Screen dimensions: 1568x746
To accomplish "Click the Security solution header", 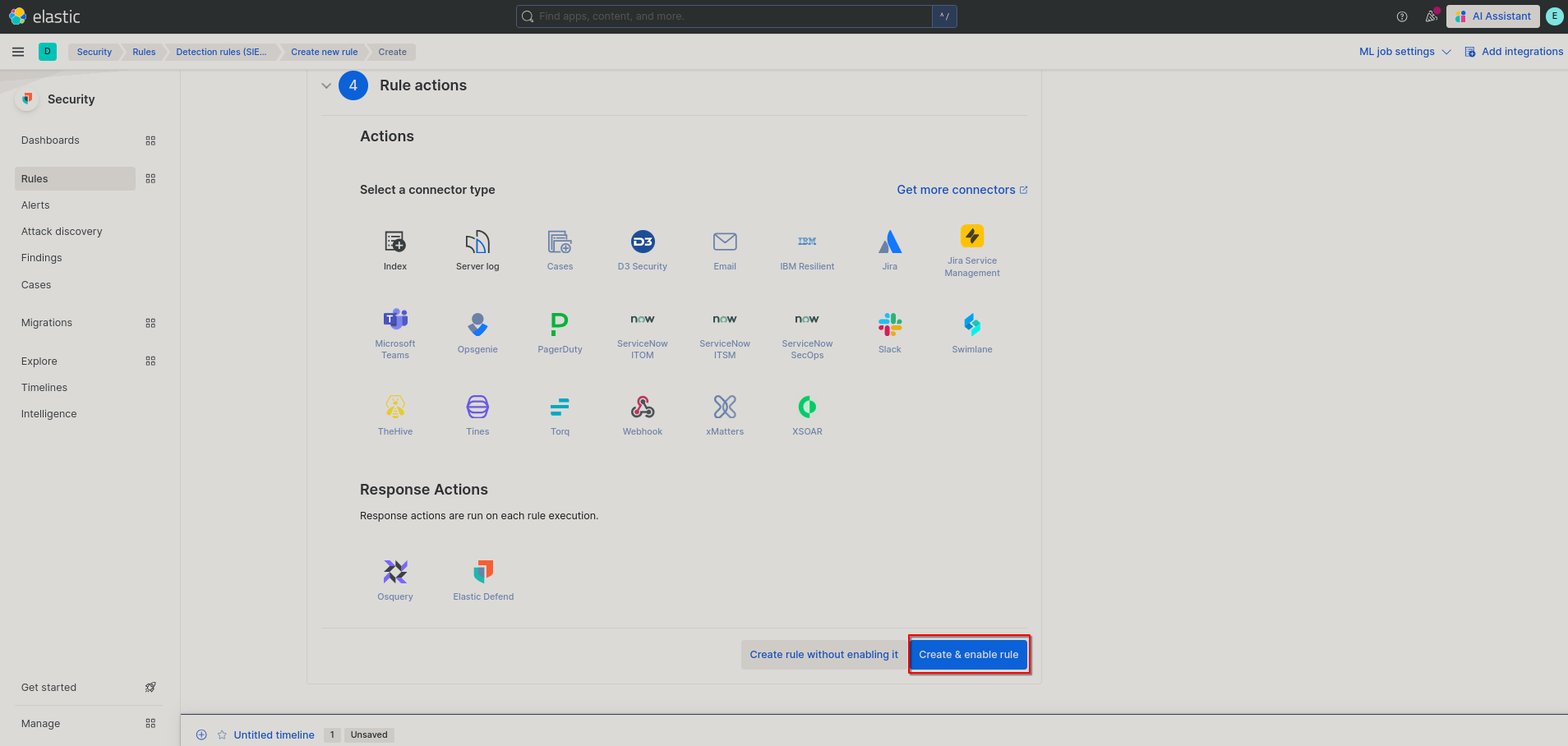I will 71,99.
